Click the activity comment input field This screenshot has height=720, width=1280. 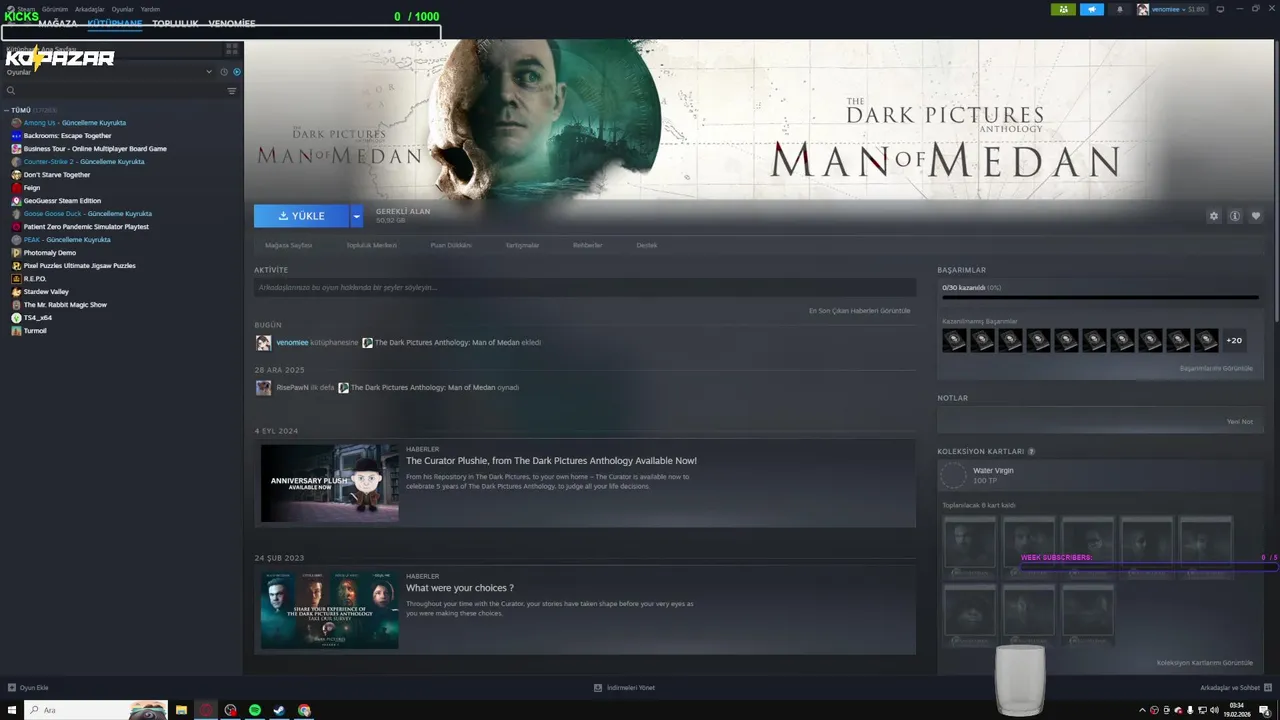pos(585,287)
